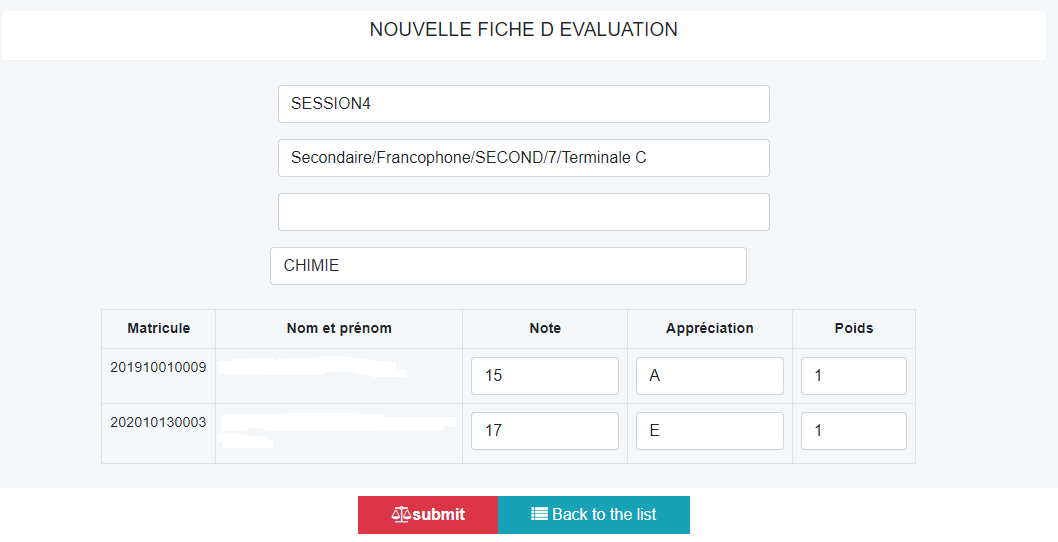This screenshot has height=542, width=1058.
Task: Click the list icon on Back to the list
Action: (539, 514)
